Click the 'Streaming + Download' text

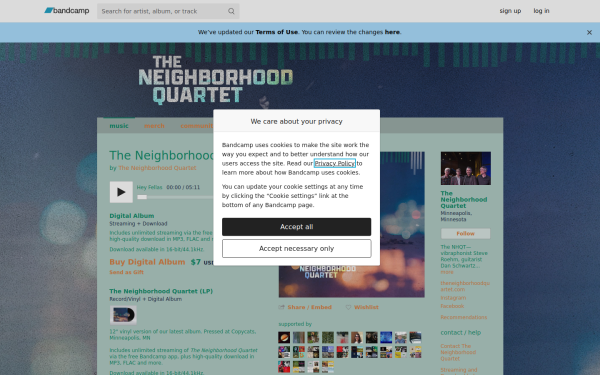[138, 224]
